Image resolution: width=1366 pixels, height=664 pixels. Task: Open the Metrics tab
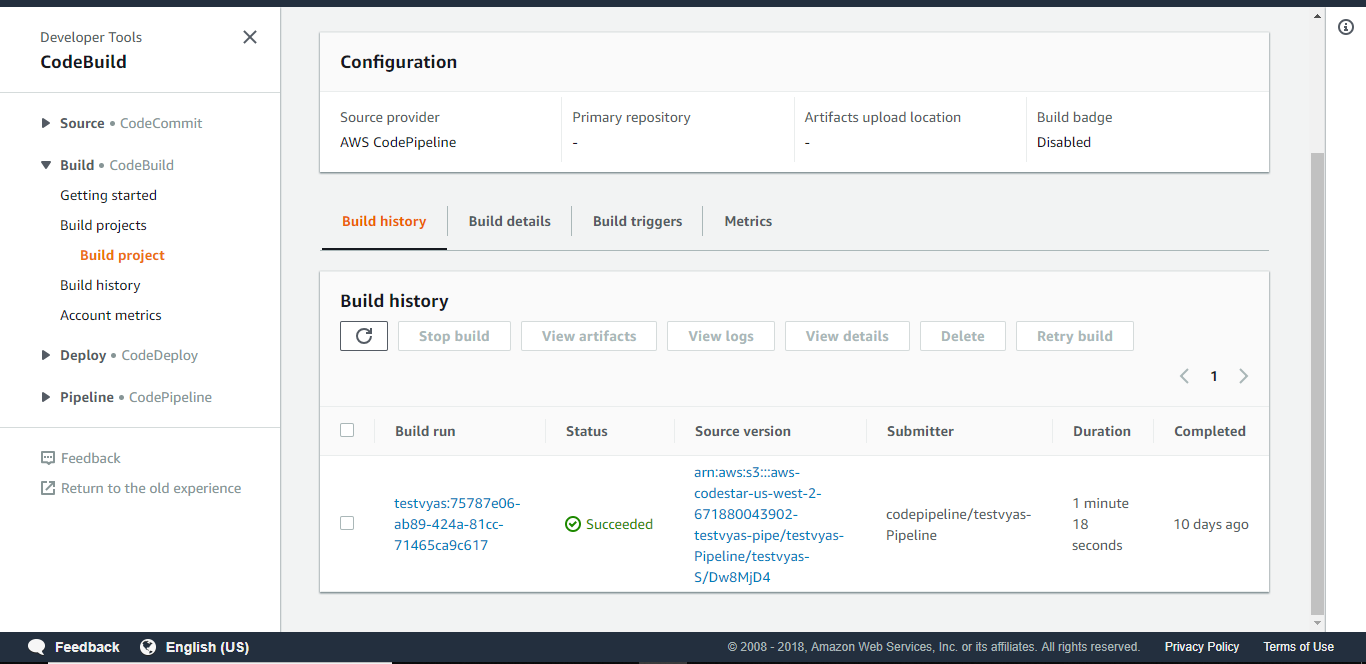tap(748, 221)
